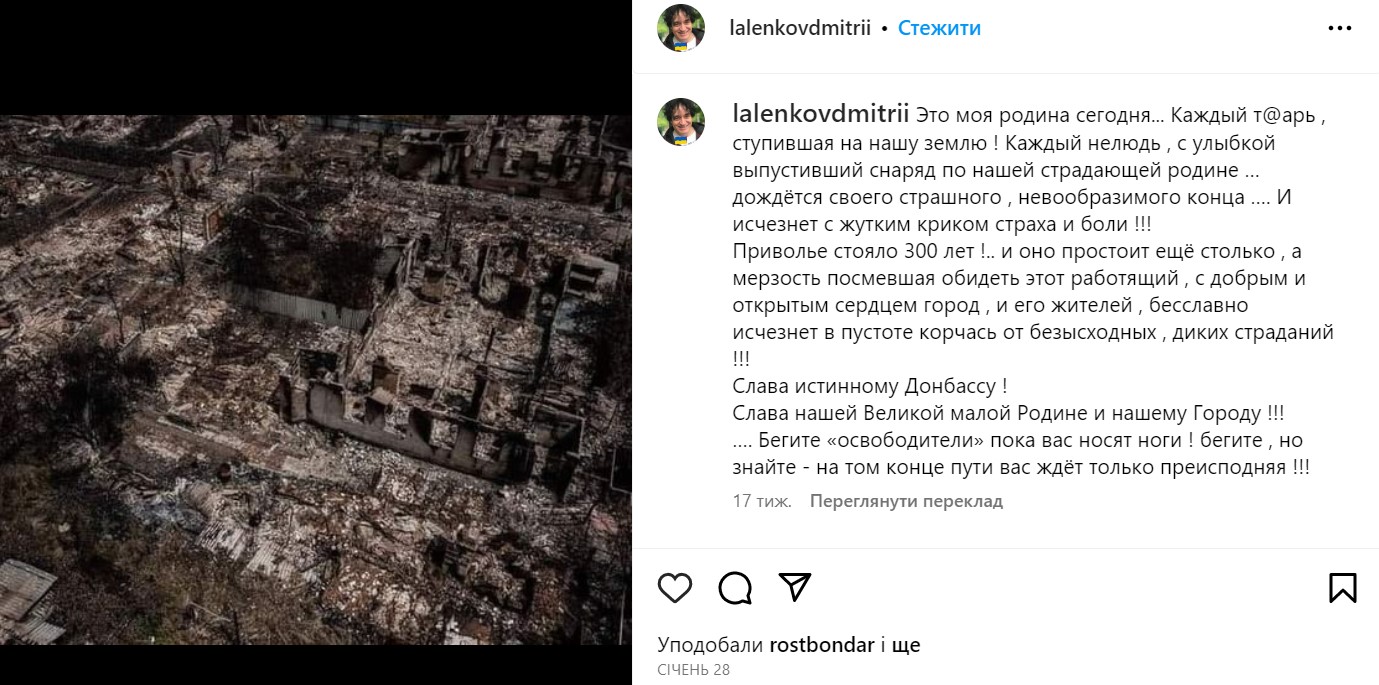Open the rostbondar profile link
This screenshot has height=685, width=1379.
[823, 645]
